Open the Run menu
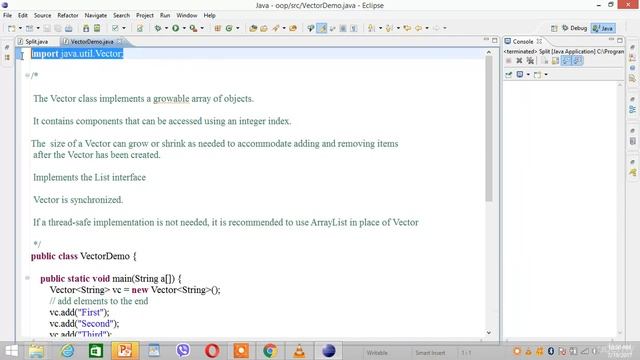Screen dimensions: 640x360 pos(165,15)
